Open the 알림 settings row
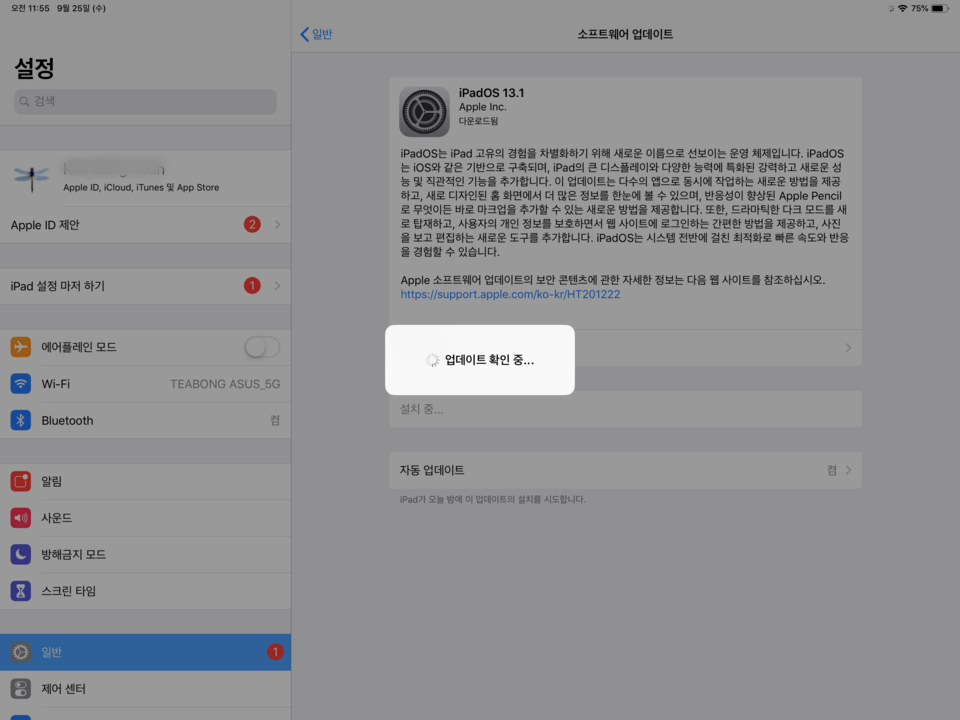The height and width of the screenshot is (720, 960). tap(145, 481)
